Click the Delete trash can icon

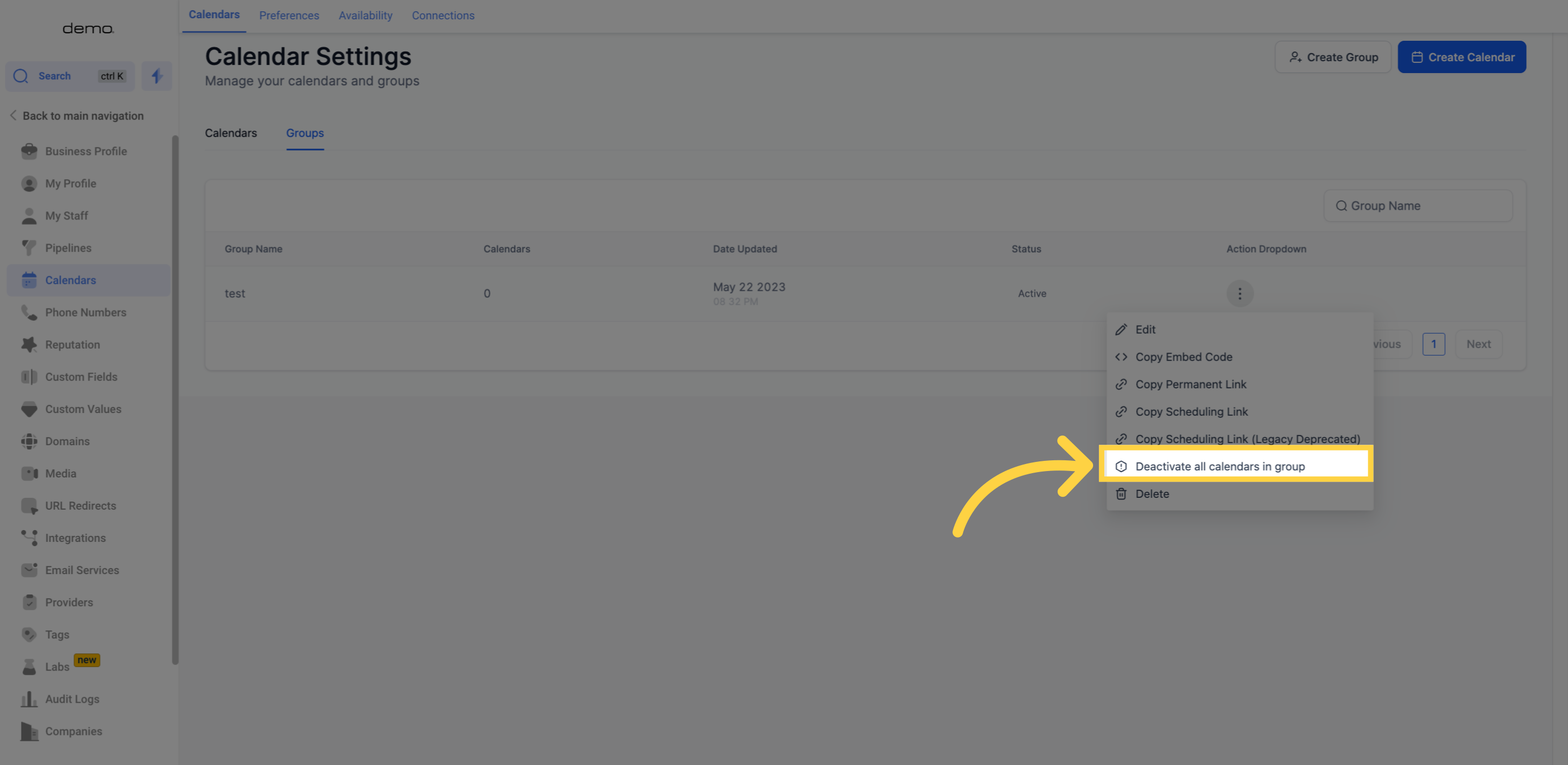point(1120,494)
